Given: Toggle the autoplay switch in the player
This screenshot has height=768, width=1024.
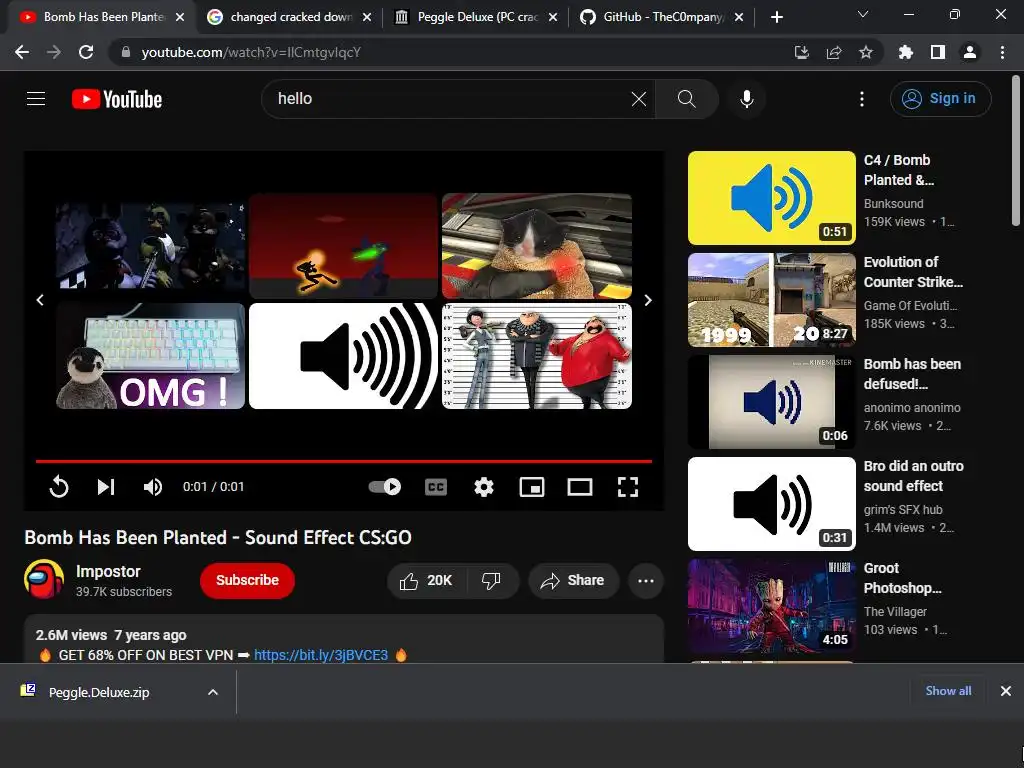Looking at the screenshot, I should 385,487.
